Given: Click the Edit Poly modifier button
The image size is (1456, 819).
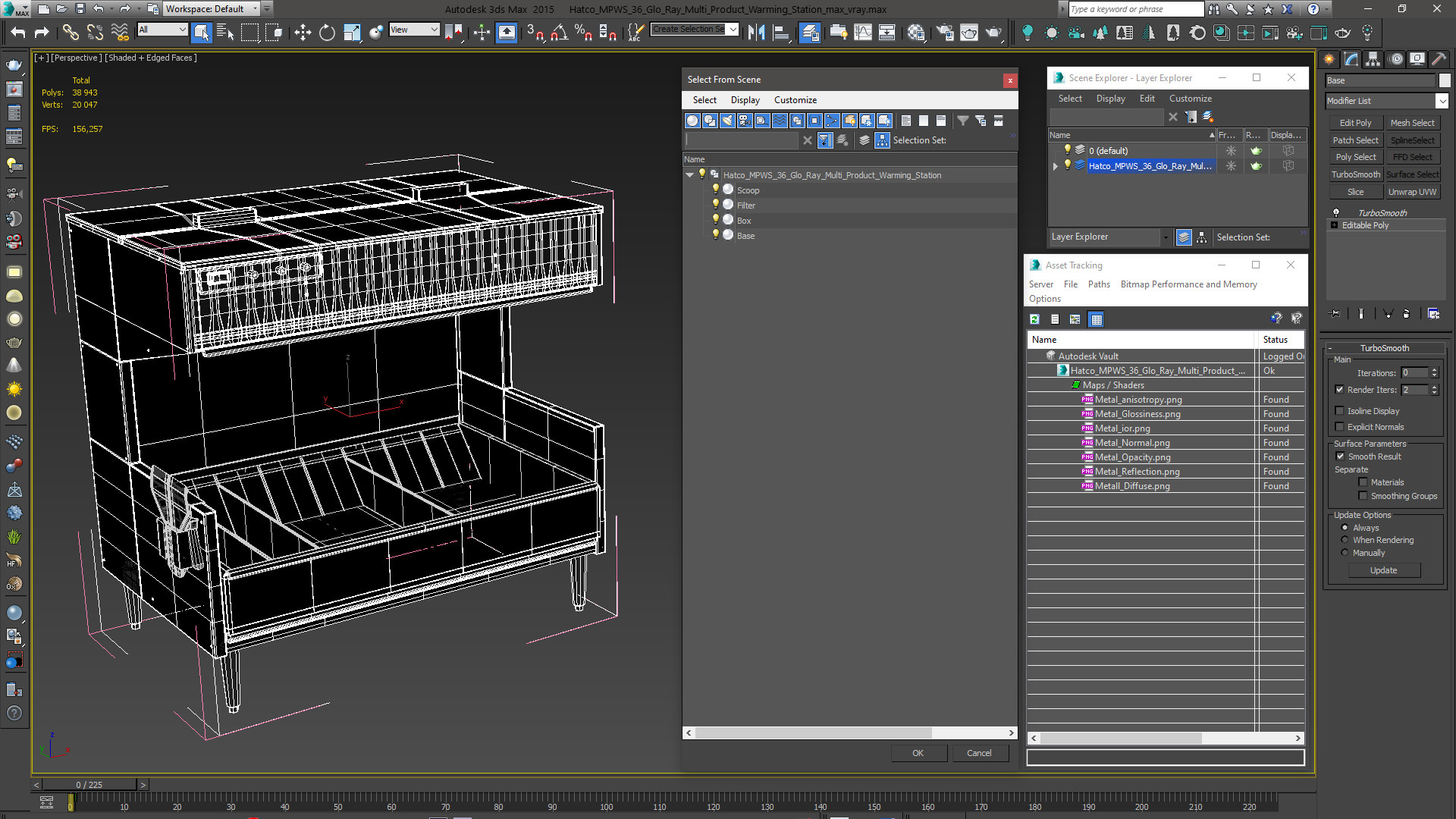Looking at the screenshot, I should (x=1355, y=123).
